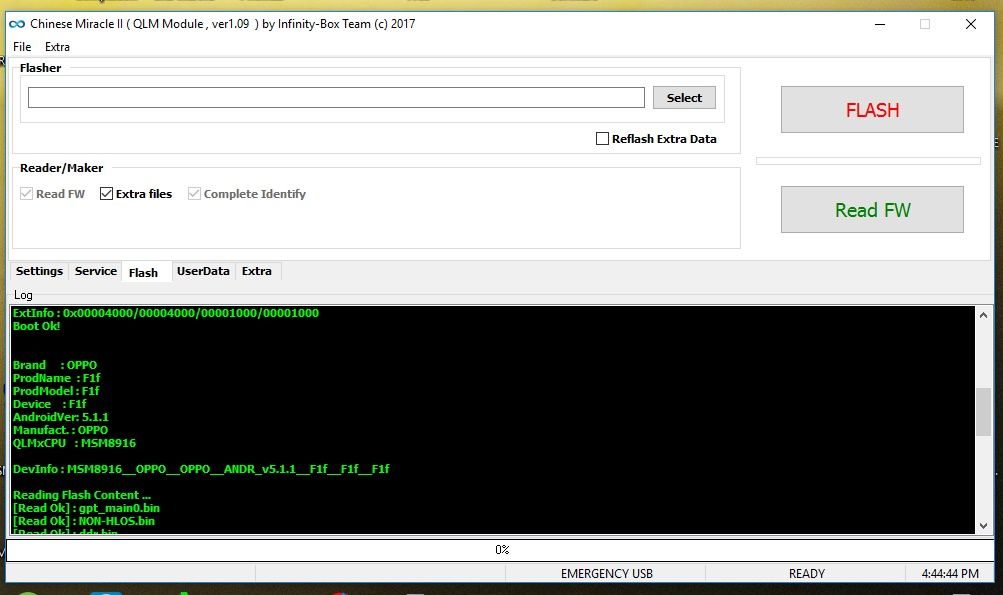Switch to the Service tab
Viewport: 1003px width, 595px height.
tap(96, 271)
